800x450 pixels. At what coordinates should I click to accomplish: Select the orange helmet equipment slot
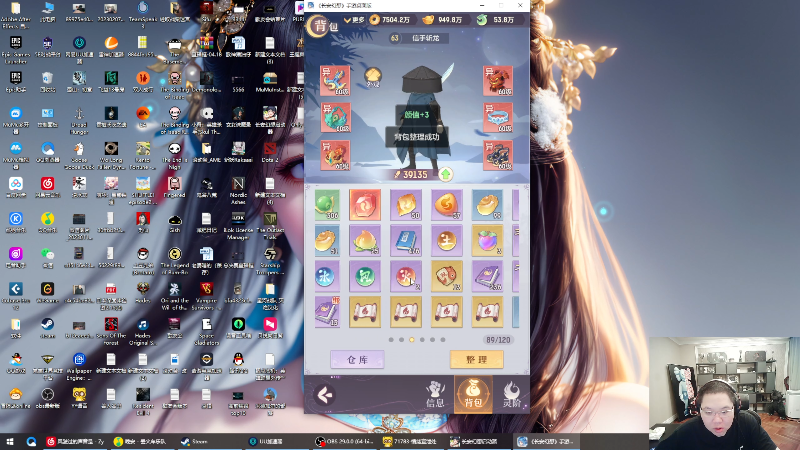pyautogui.click(x=335, y=155)
